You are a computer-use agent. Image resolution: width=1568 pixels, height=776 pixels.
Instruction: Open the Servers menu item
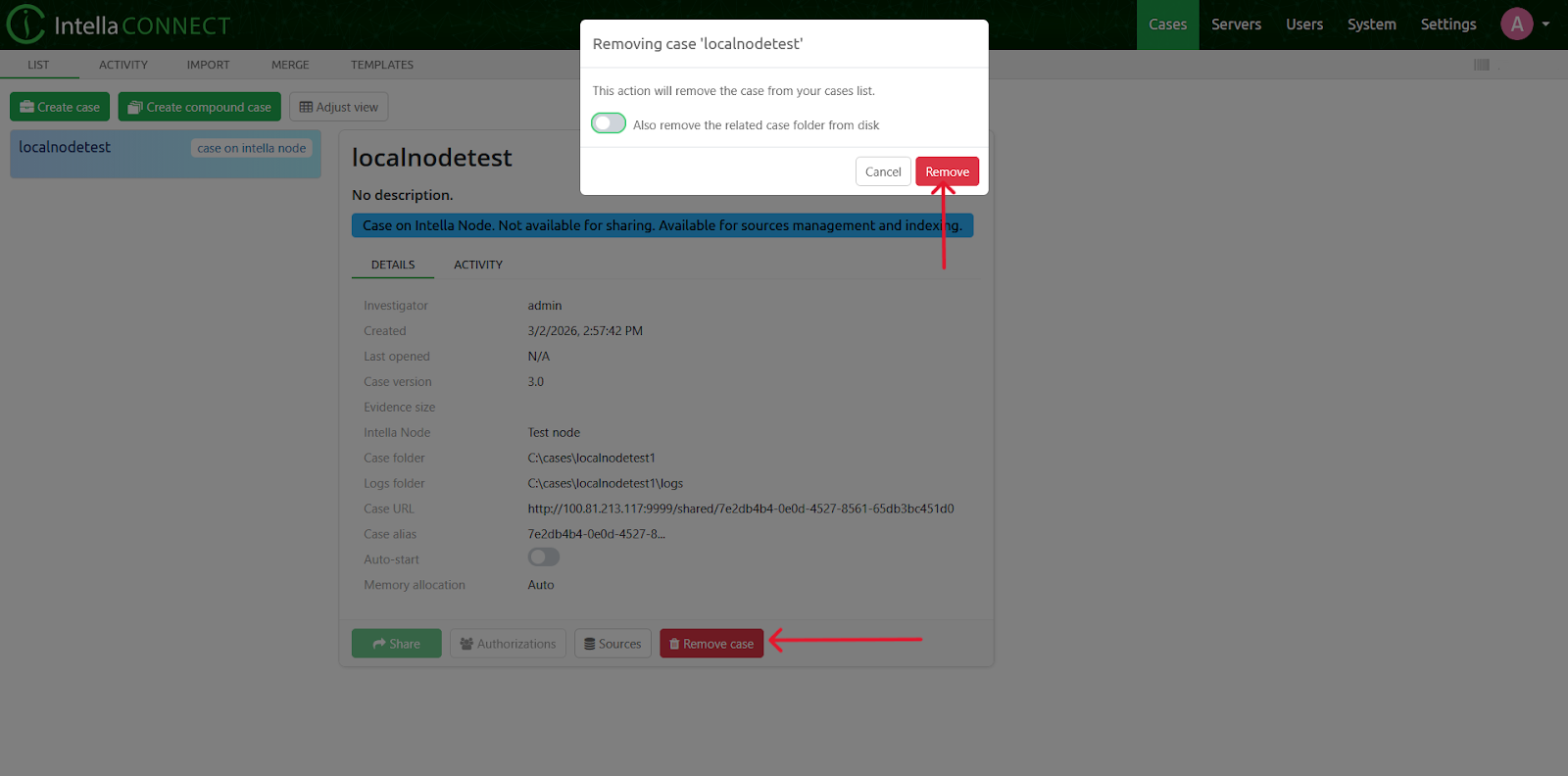pyautogui.click(x=1236, y=24)
